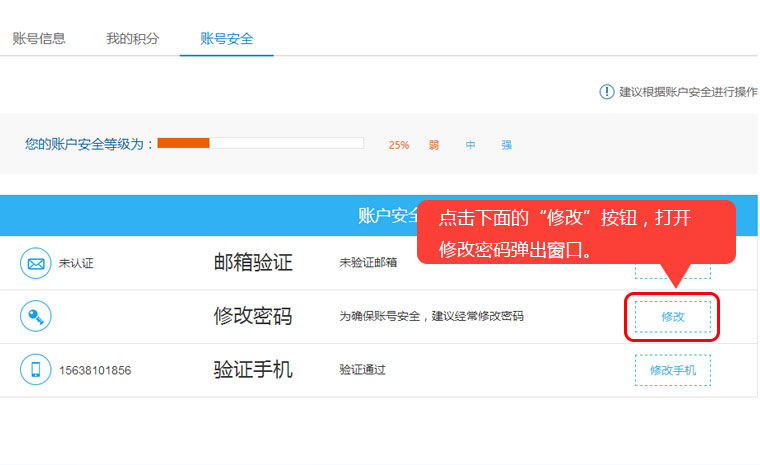Image resolution: width=760 pixels, height=465 pixels.
Task: Click the 未认证 status label
Action: coord(76,264)
